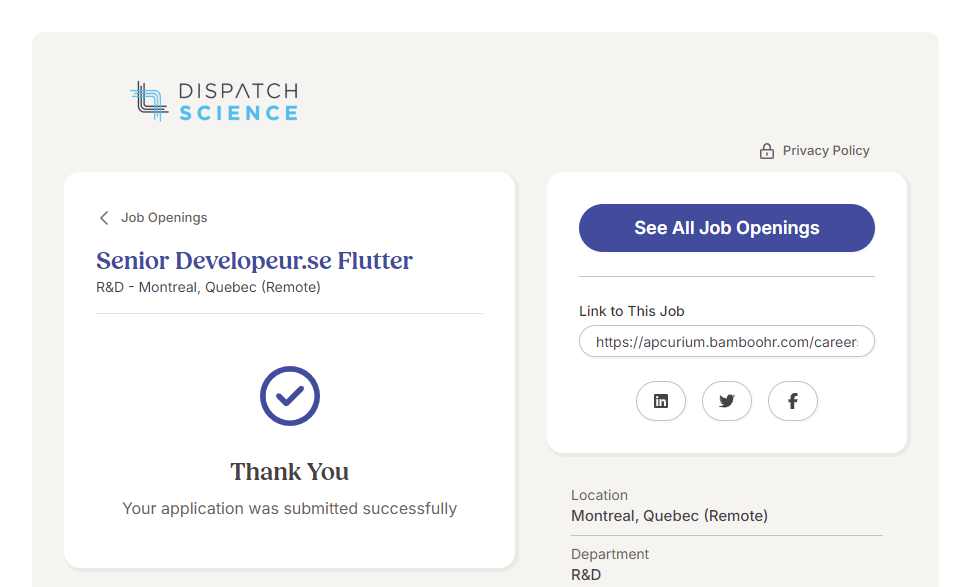Click the Location label in job details
Image resolution: width=971 pixels, height=587 pixels.
point(599,495)
